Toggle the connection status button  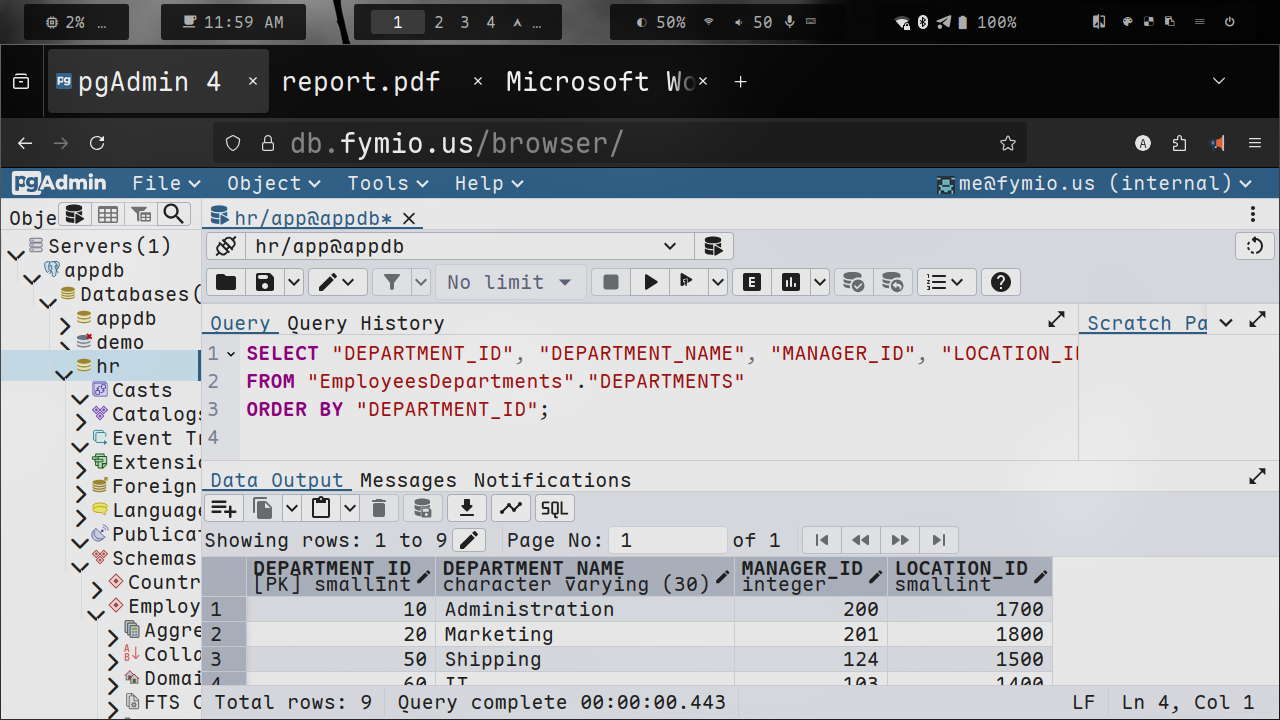(x=226, y=246)
